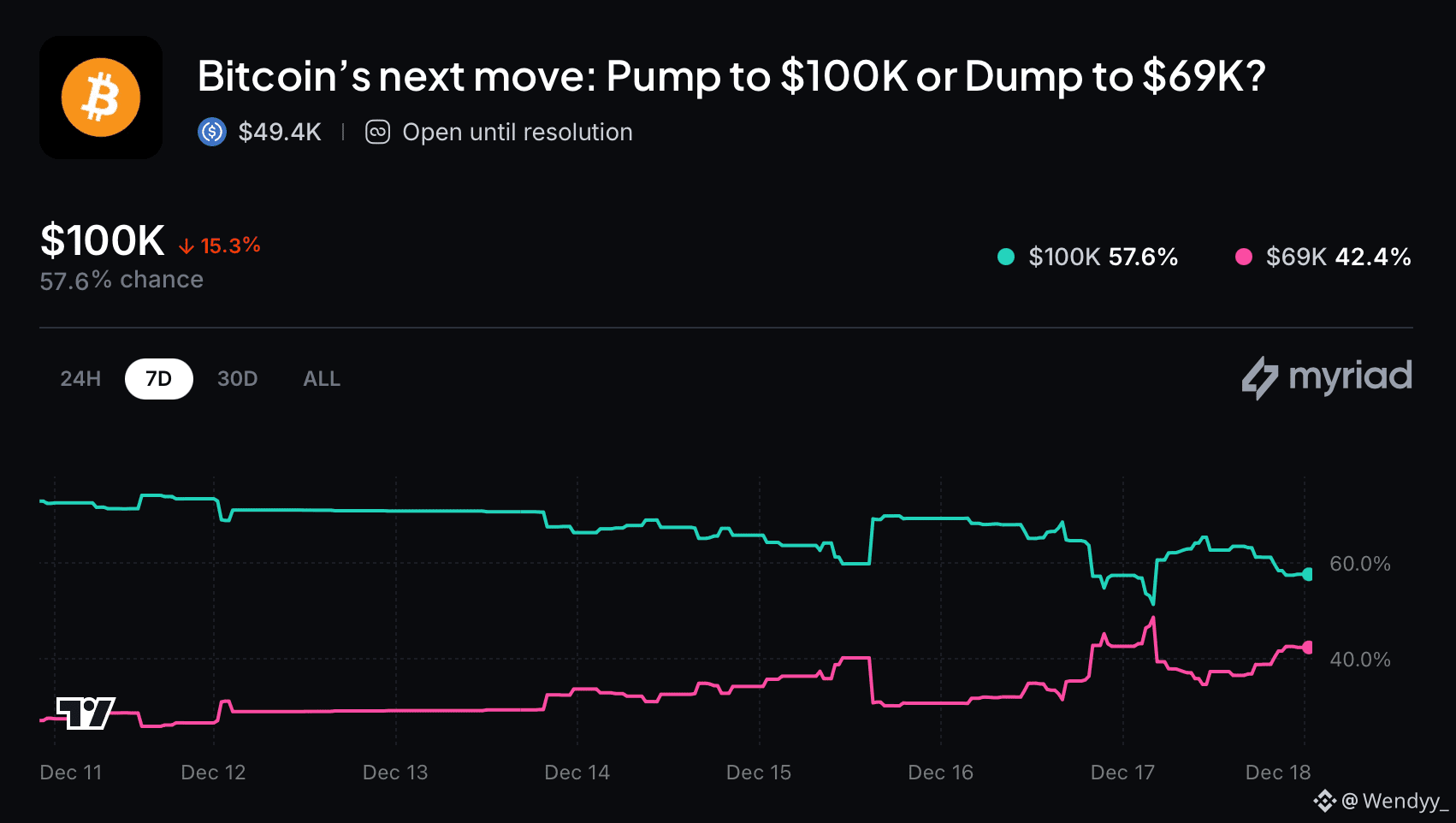Click the @Wendyy_ handle
This screenshot has height=823, width=1456.
(1394, 801)
